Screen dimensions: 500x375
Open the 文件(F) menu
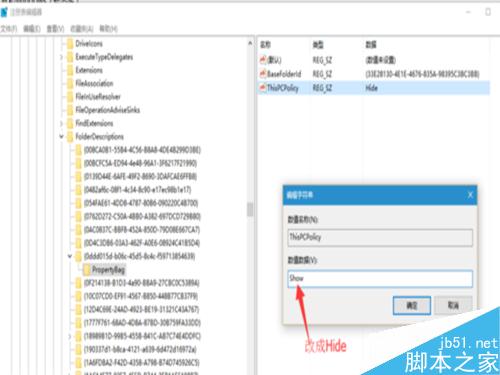pos(8,29)
